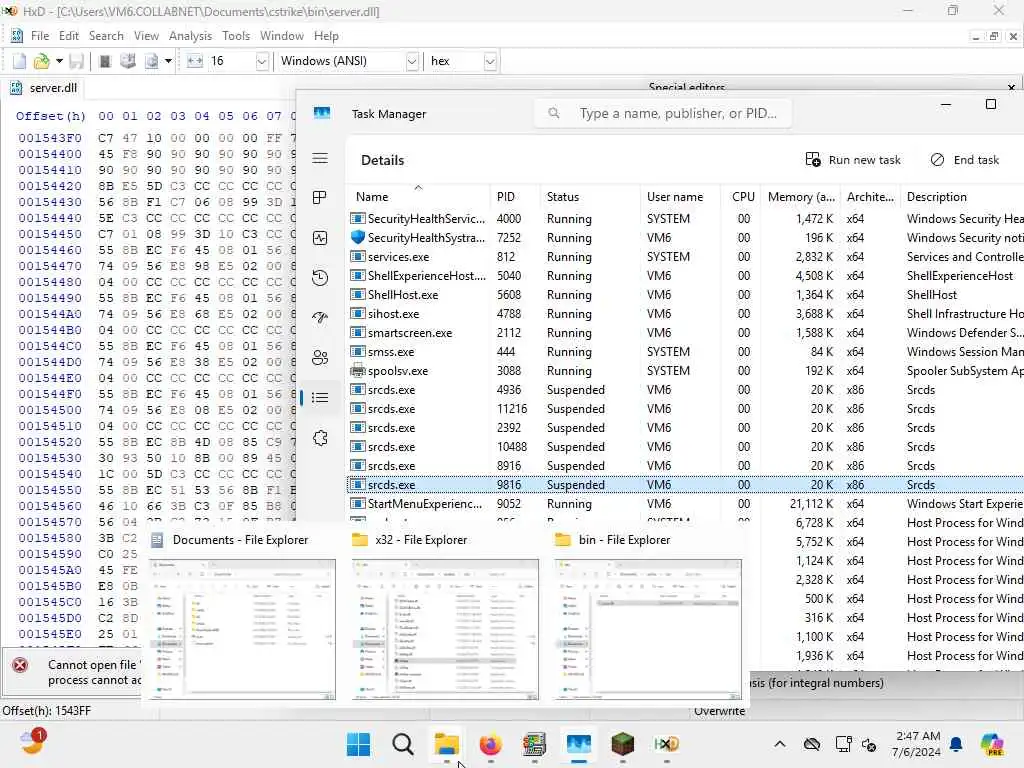Click Run new task button

[x=853, y=160]
